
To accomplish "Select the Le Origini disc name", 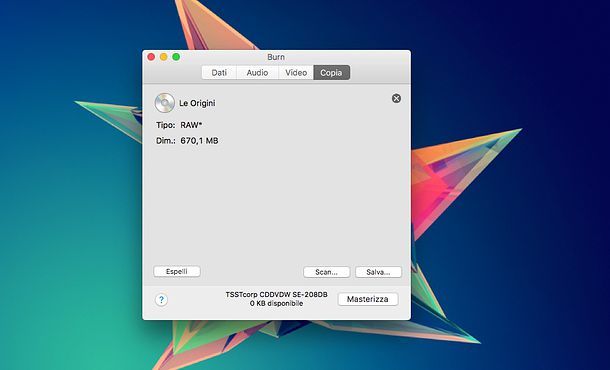I will coord(197,103).
